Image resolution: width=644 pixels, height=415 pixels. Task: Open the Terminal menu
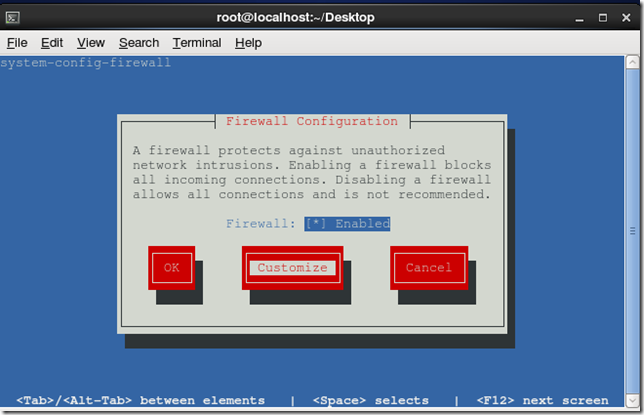point(197,43)
